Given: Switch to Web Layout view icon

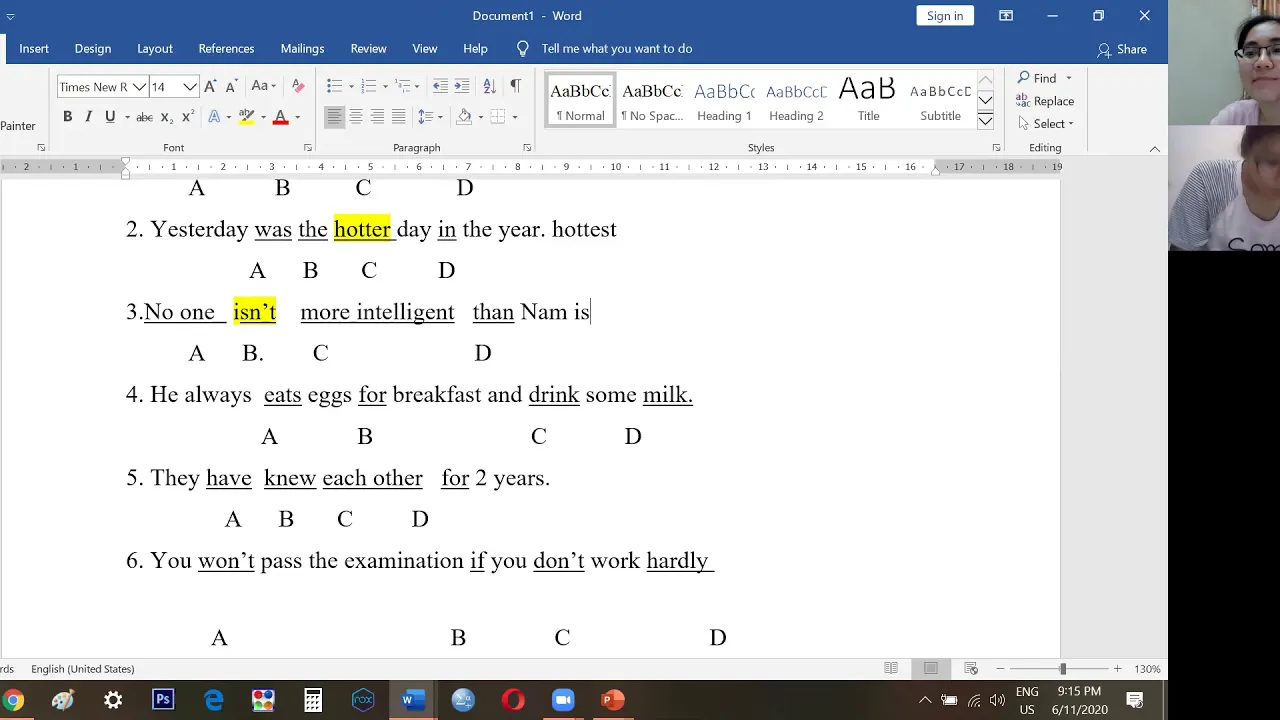Looking at the screenshot, I should coord(971,669).
